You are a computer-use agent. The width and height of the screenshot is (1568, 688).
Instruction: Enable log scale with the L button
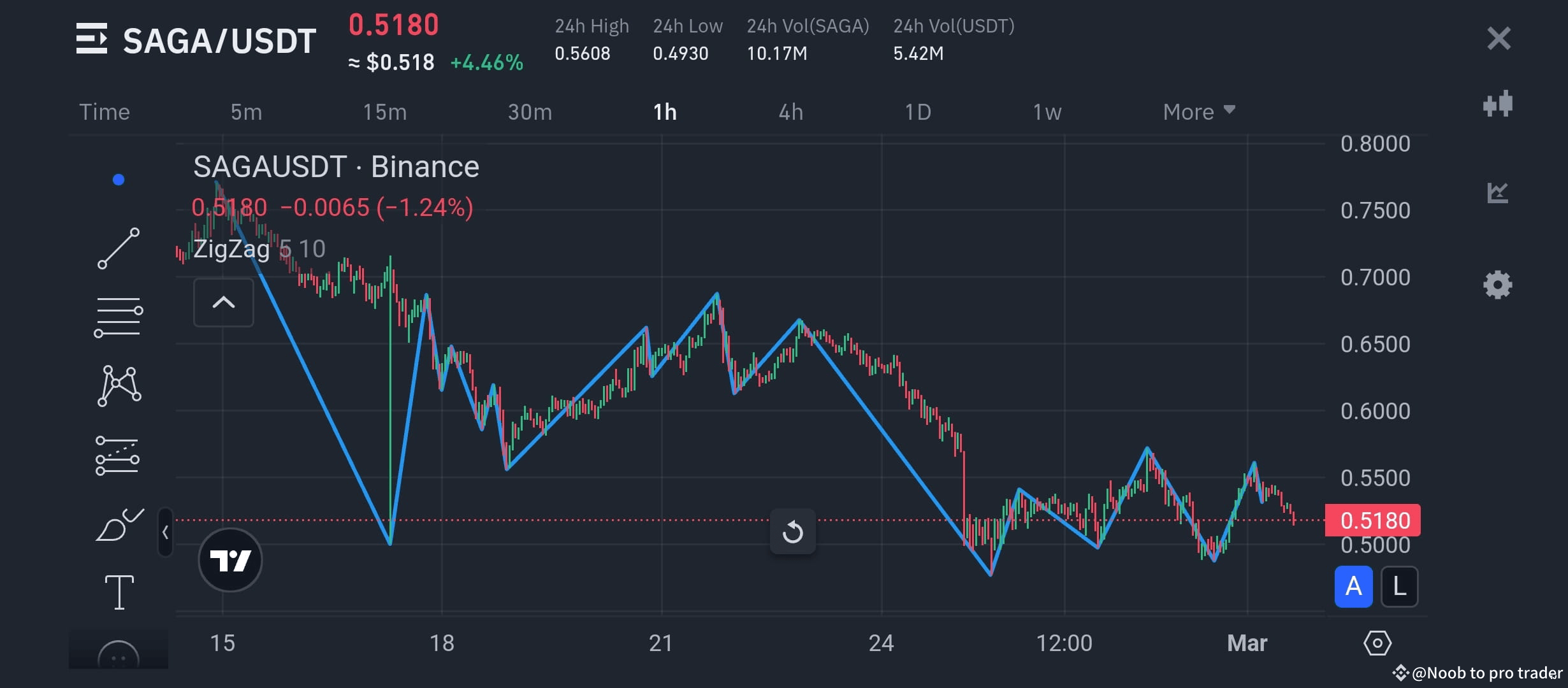pos(1400,586)
